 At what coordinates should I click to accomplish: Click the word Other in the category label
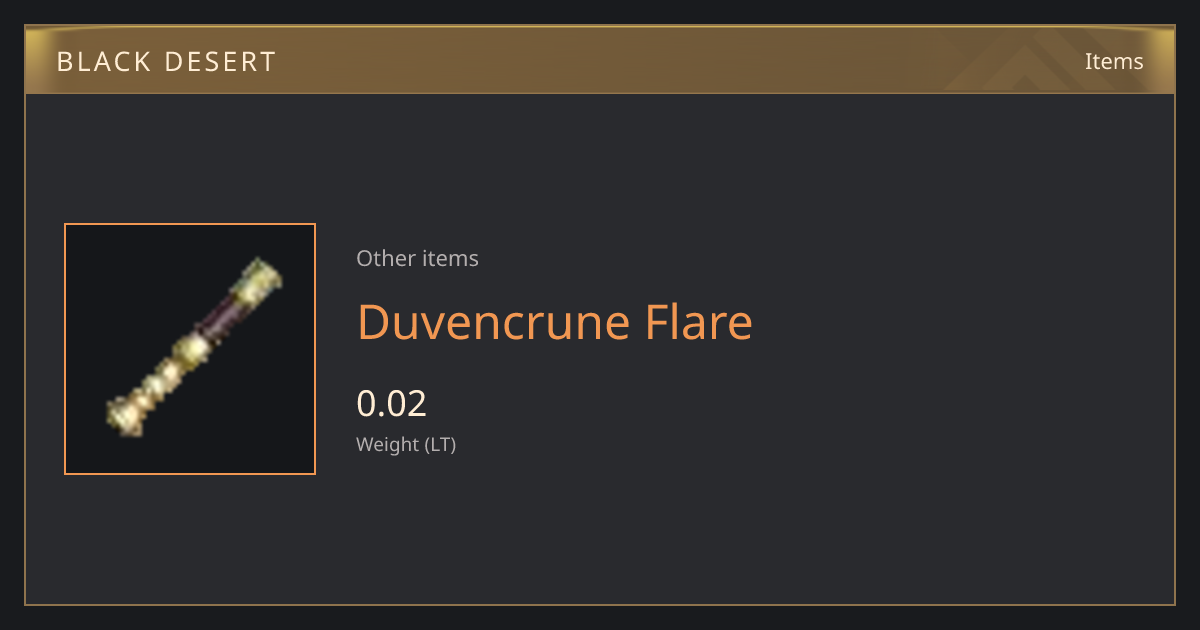[x=384, y=258]
